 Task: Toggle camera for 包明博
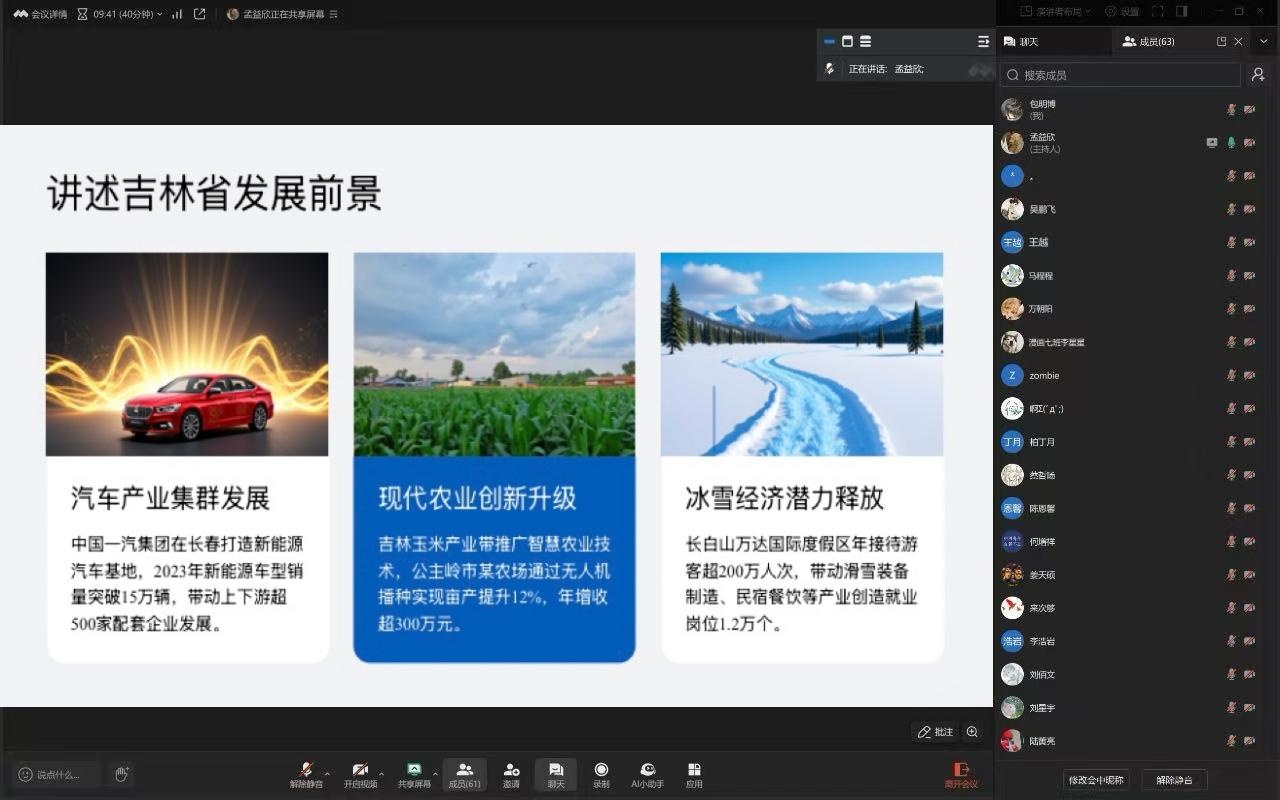pyautogui.click(x=1249, y=109)
